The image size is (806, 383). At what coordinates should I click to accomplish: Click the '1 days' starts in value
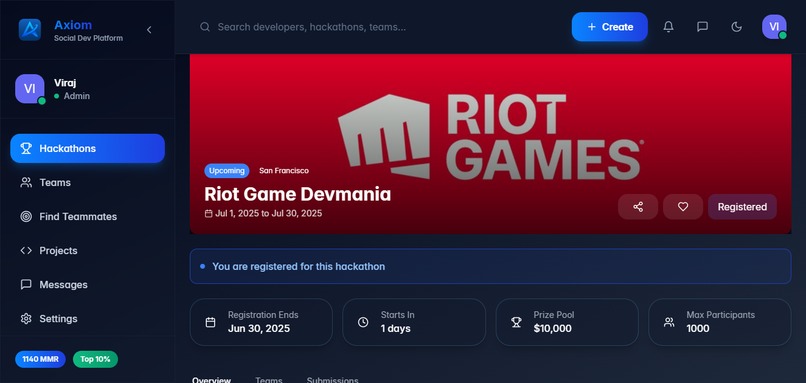coord(396,329)
